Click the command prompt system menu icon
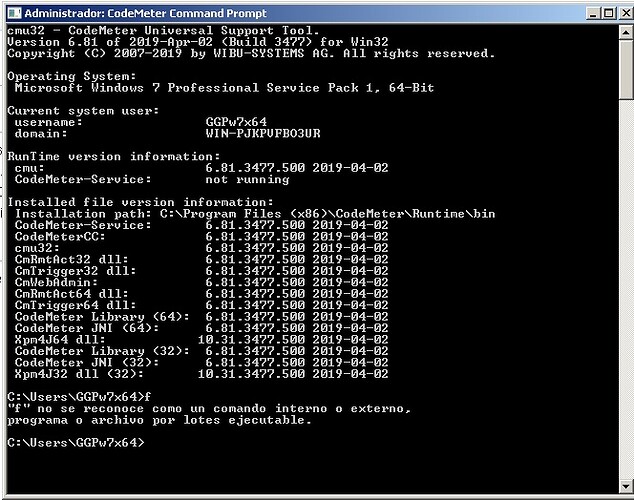Screen dimensions: 634x500 point(14,13)
